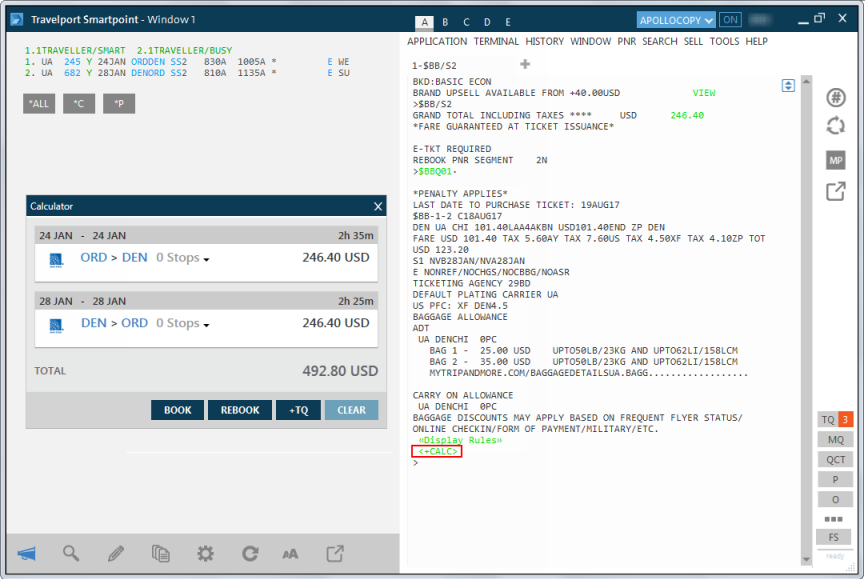Toggle the ON switch beside APOLLOCOPY
This screenshot has height=579, width=865.
click(731, 20)
